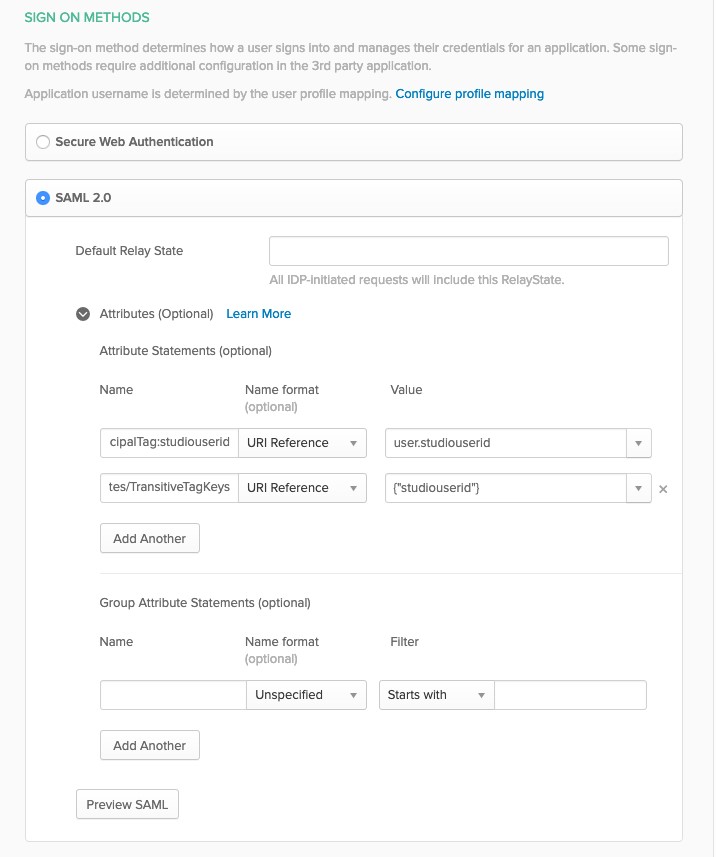Viewport: 716px width, 857px height.
Task: Click the group attribute Name field
Action: (x=173, y=695)
